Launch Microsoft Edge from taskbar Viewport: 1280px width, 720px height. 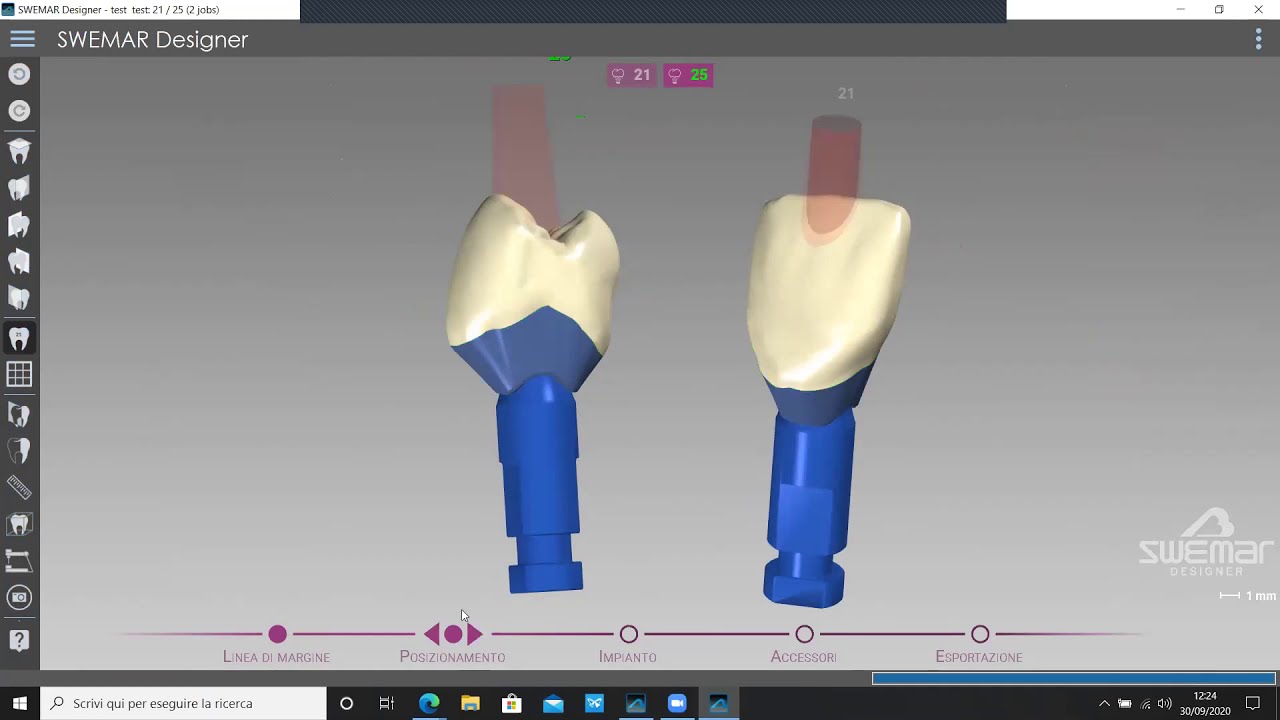pyautogui.click(x=429, y=703)
